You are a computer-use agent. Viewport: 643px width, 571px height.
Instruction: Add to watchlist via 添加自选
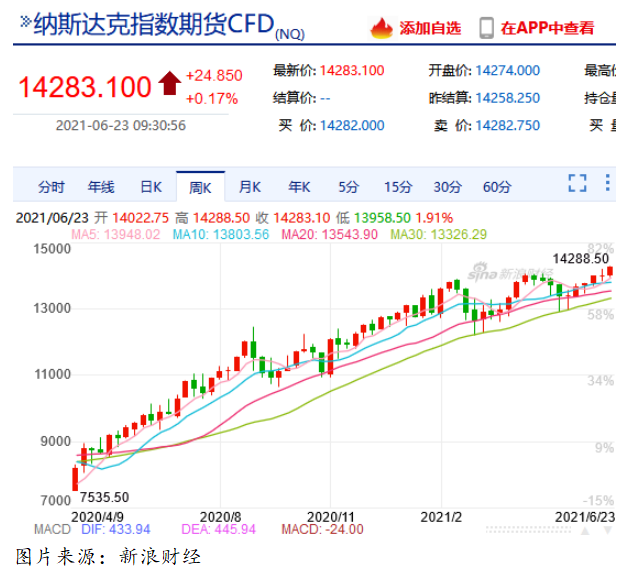[x=430, y=28]
